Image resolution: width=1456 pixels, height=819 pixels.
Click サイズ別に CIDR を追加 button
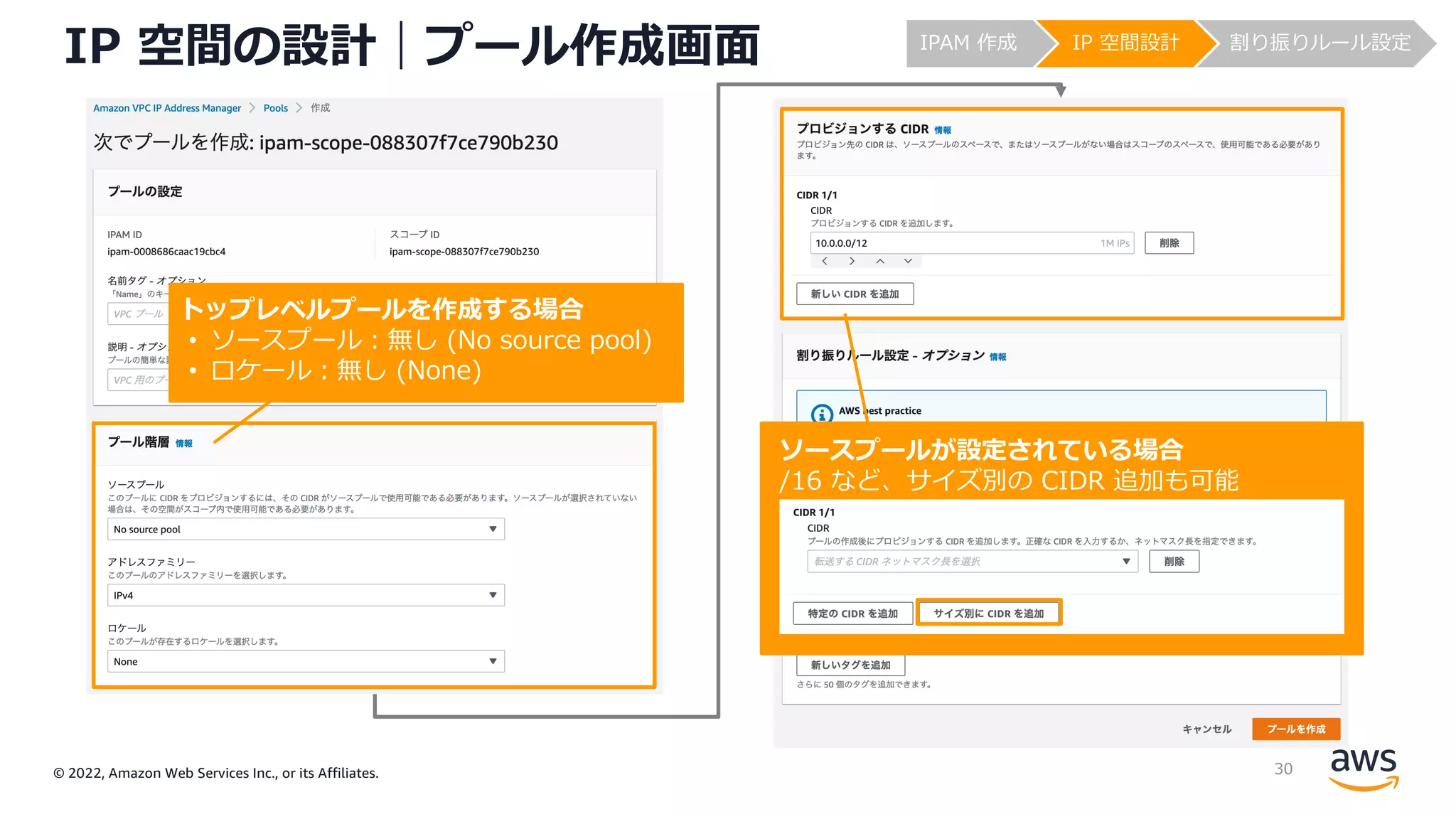988,614
